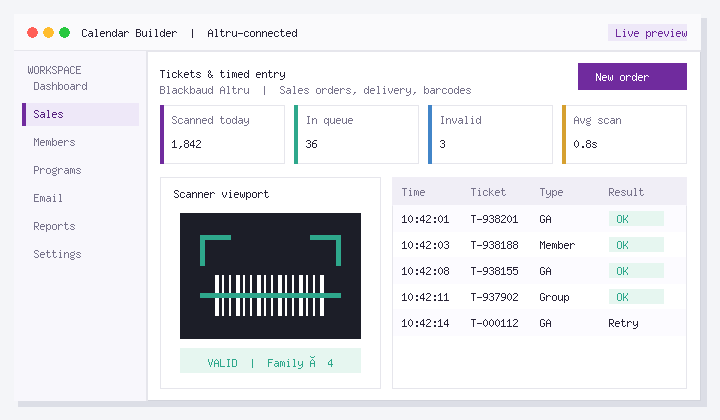Click the Altru-connected title text
Screen dimensions: 720x420
coord(252,34)
